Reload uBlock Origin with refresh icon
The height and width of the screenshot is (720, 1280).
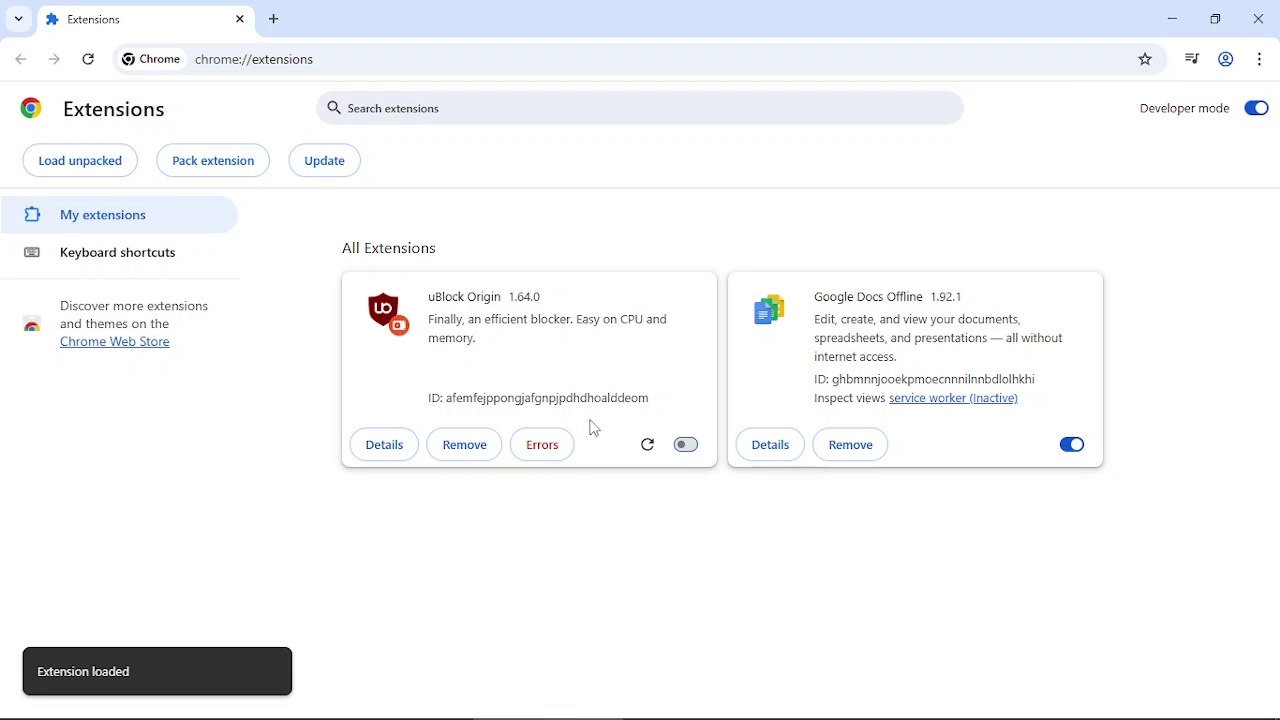point(647,445)
